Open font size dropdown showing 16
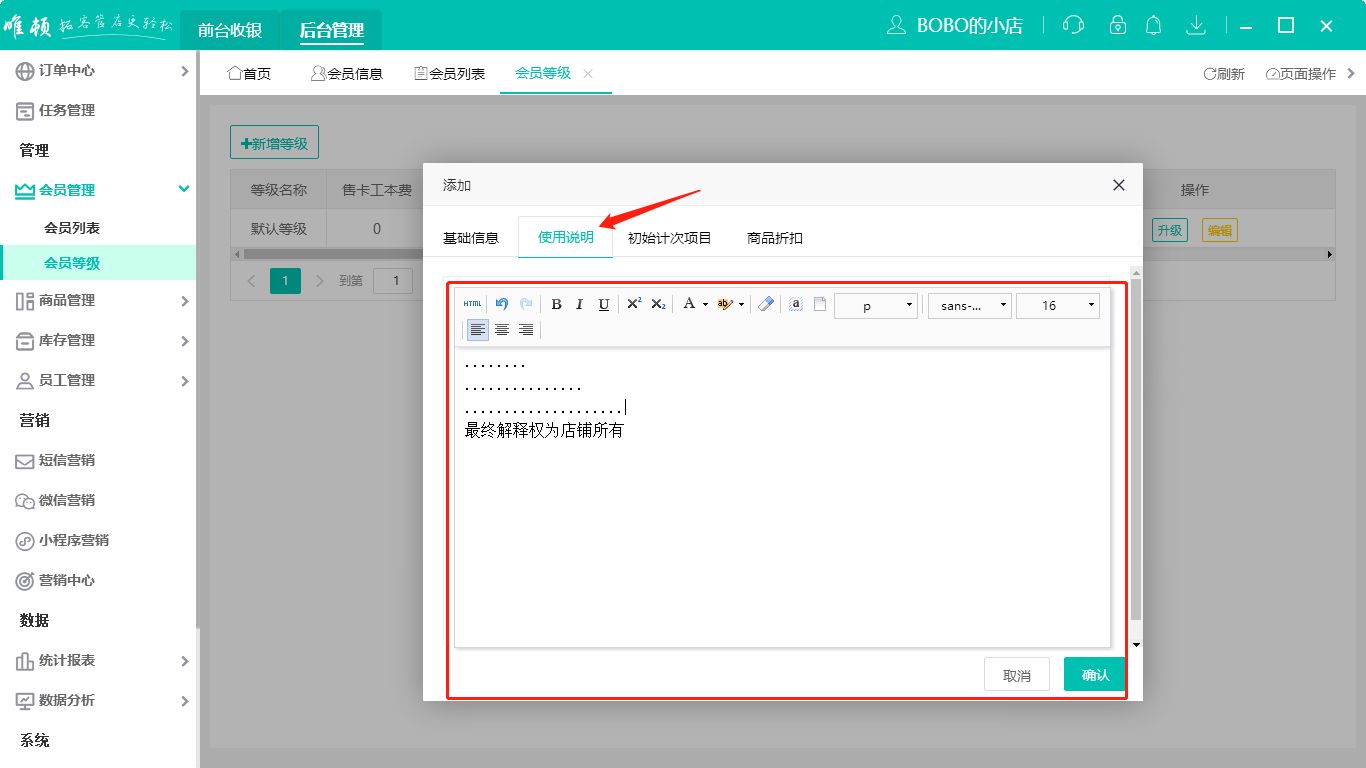 (1058, 305)
